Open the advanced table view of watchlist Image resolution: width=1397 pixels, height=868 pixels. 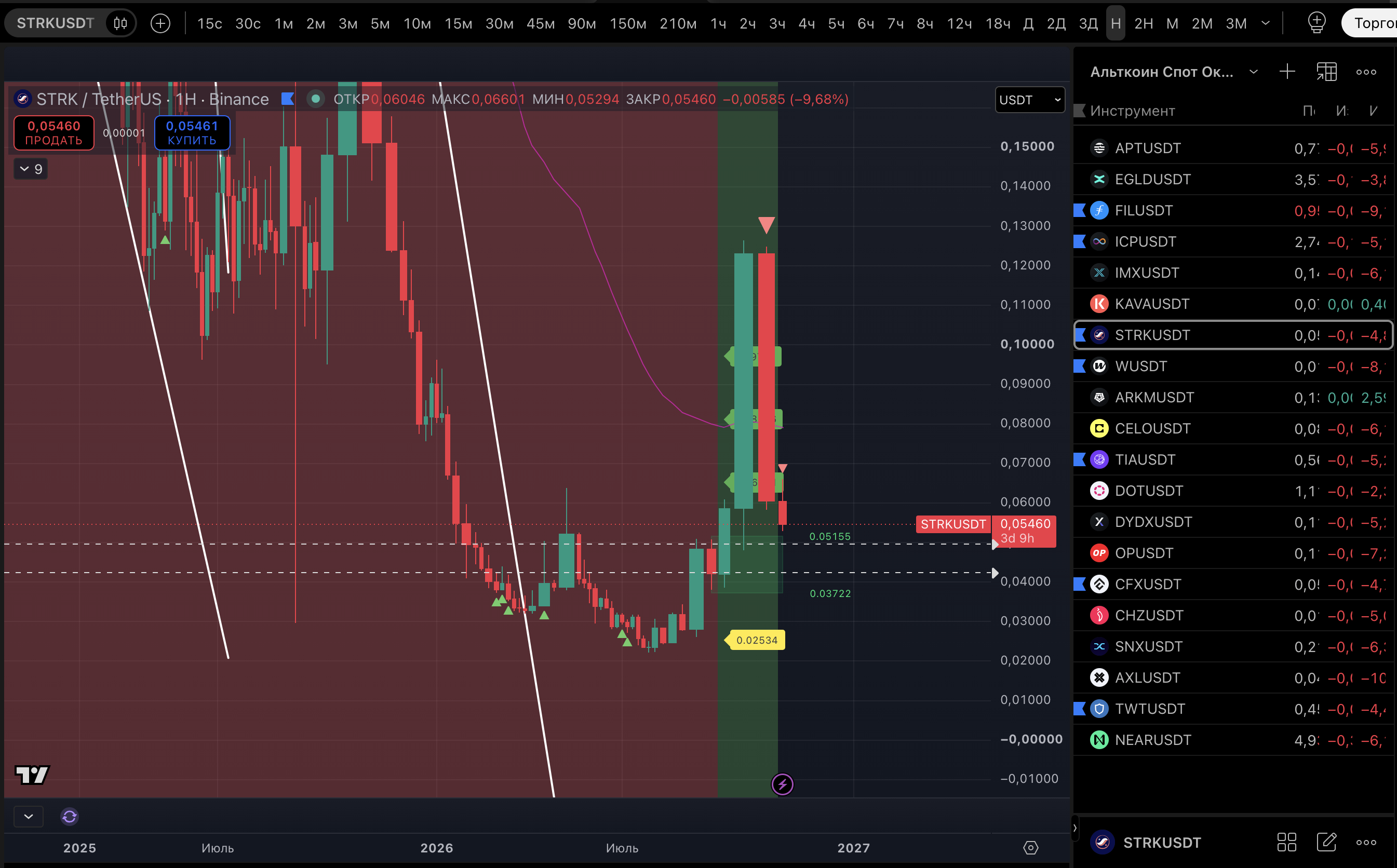tap(1326, 72)
